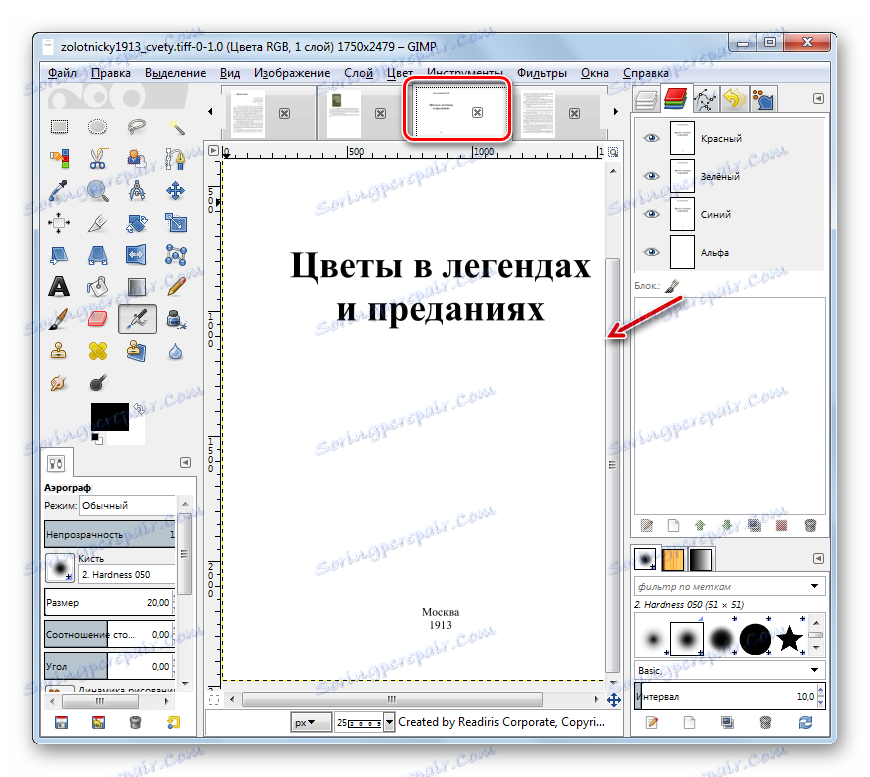Image resolution: width=870 pixels, height=777 pixels.
Task: Toggle visibility of the Красный channel
Action: (651, 138)
